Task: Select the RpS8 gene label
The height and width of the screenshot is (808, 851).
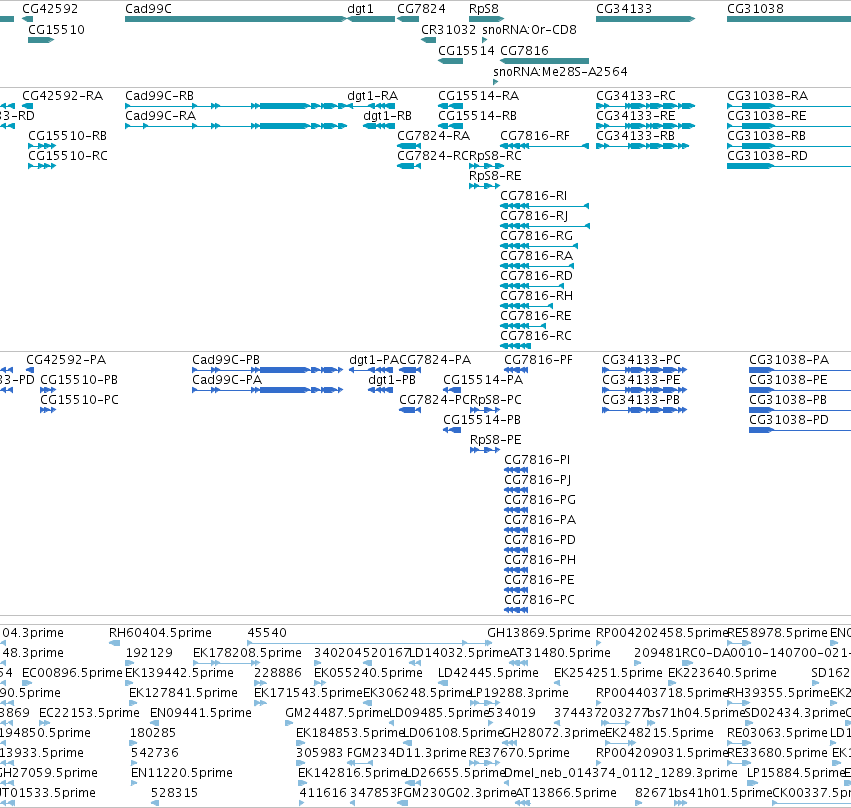Action: [484, 9]
